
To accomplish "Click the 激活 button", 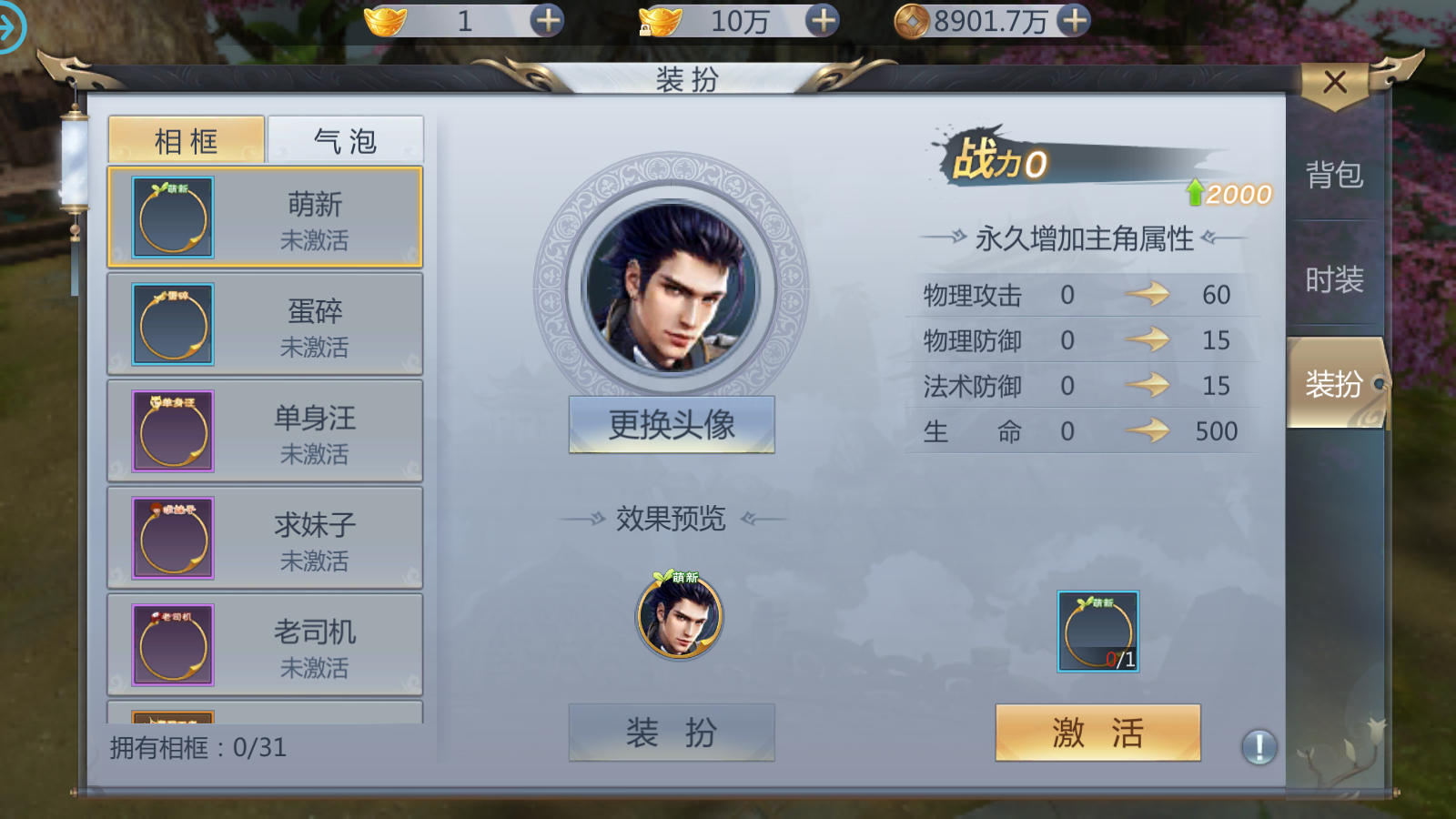I will pos(1098,733).
